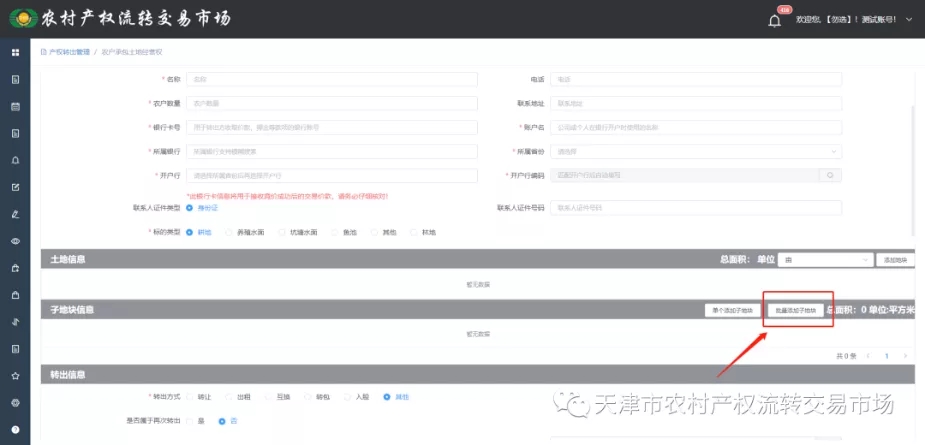Viewport: 925px width, 445px height.
Task: Click the question mark help icon in sidebar
Action: (15, 430)
